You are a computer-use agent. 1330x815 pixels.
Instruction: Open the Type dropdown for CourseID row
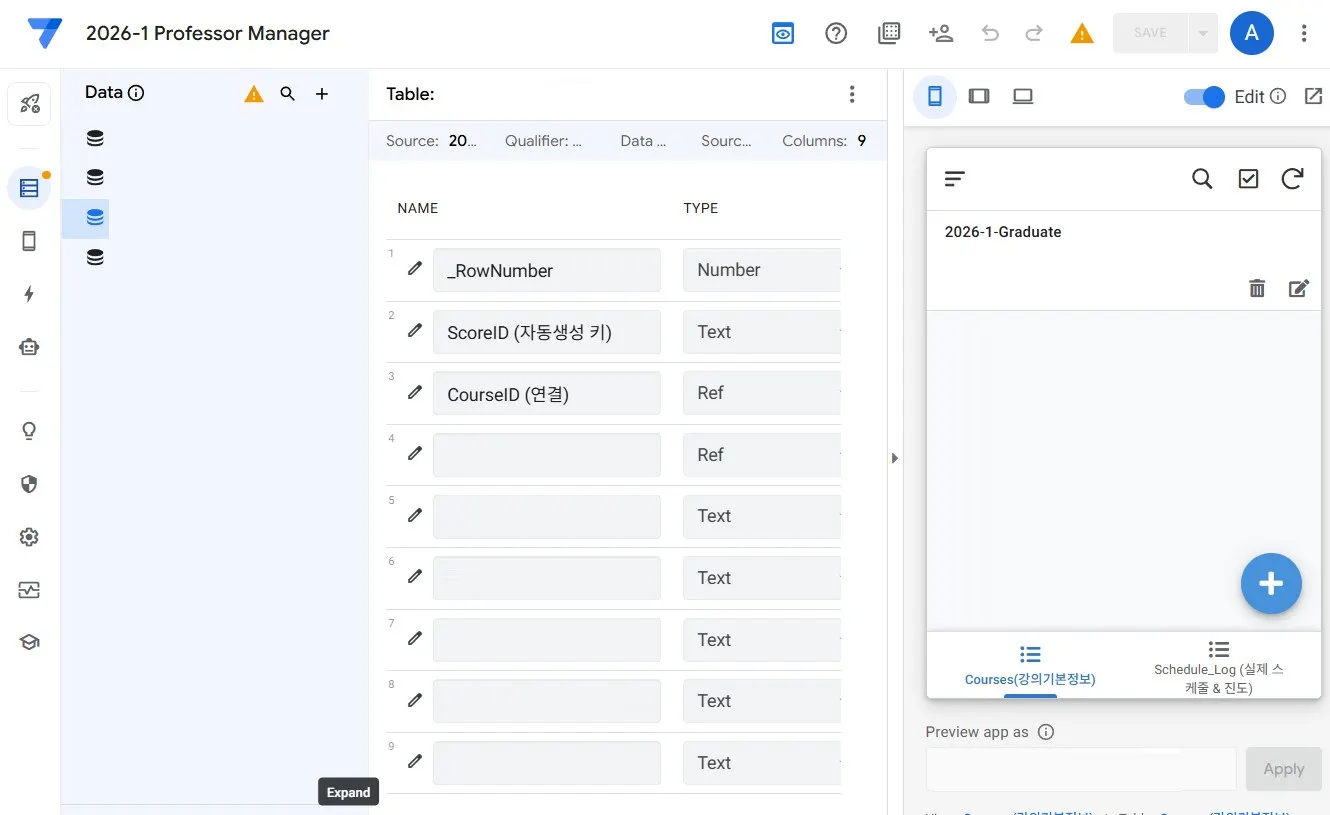[x=762, y=392]
